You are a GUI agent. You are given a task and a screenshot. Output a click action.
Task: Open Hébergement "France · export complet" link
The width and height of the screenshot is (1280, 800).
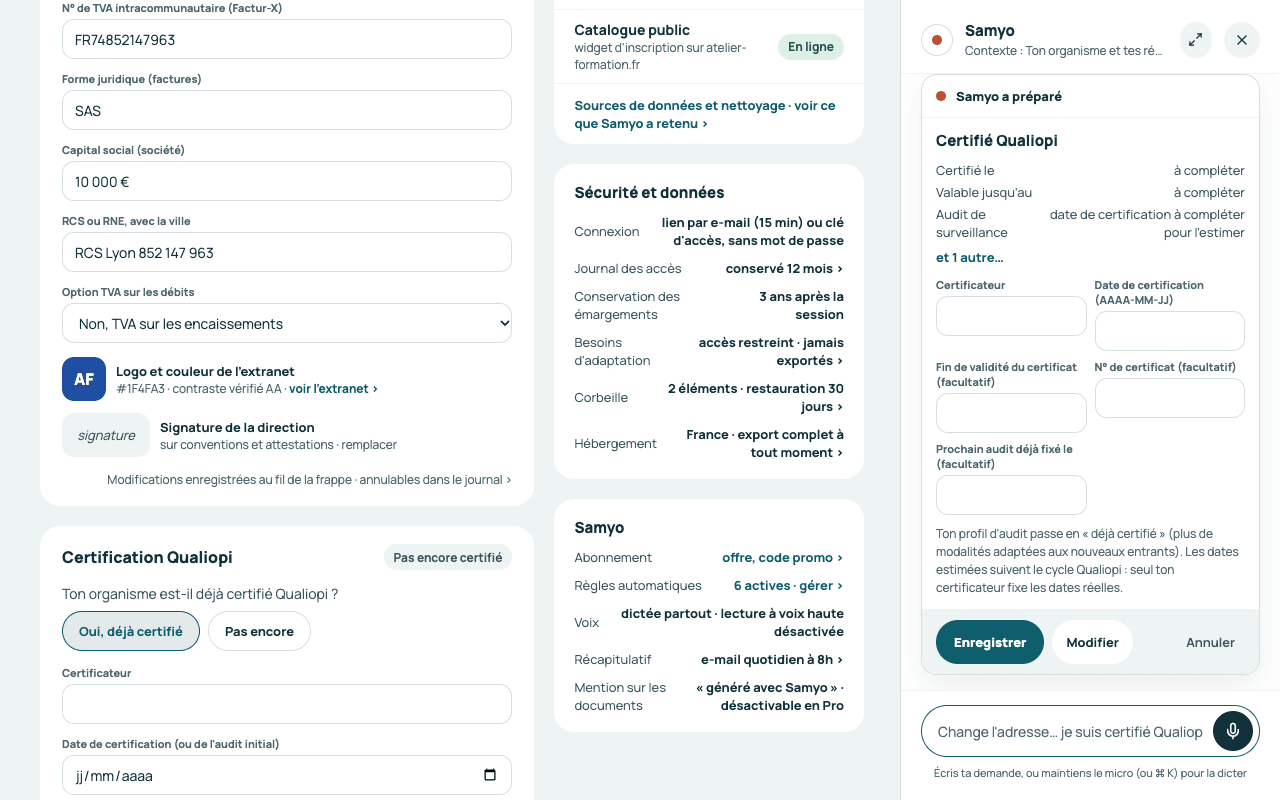(x=765, y=443)
